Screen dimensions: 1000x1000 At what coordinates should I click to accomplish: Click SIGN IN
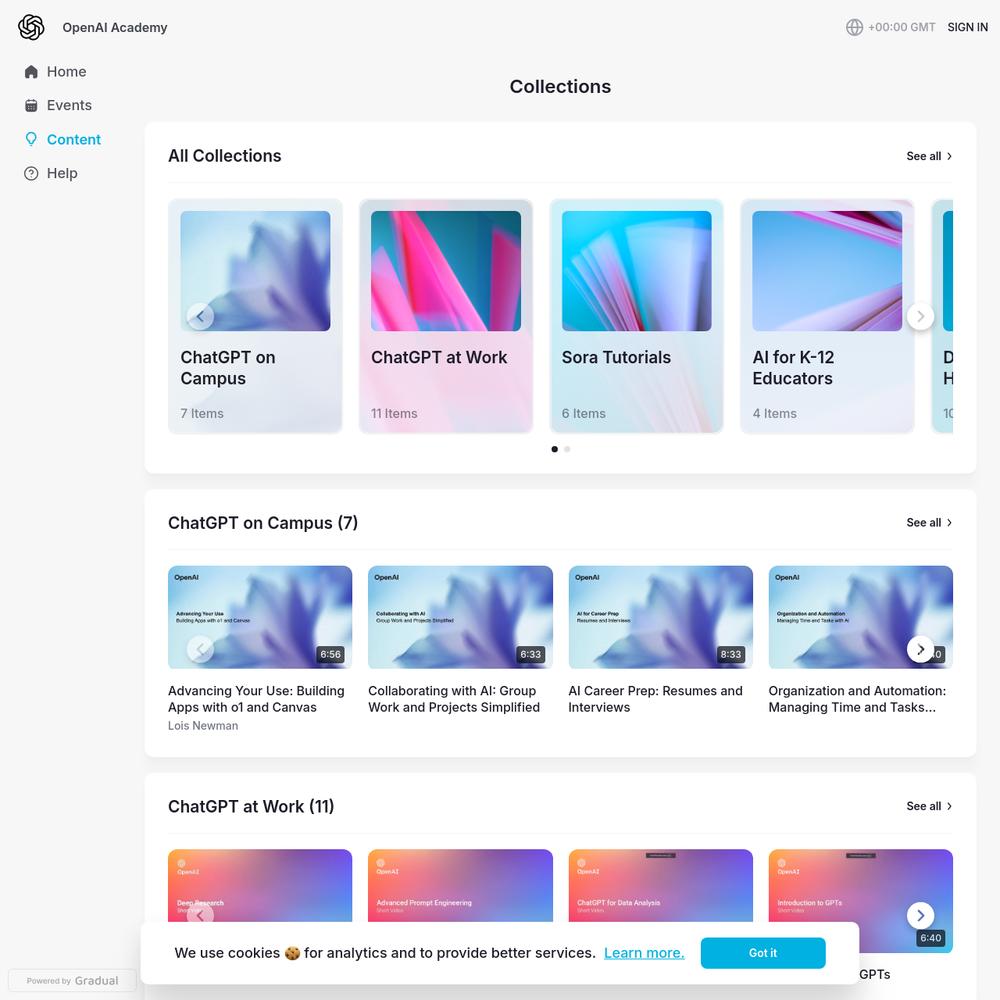click(x=967, y=27)
